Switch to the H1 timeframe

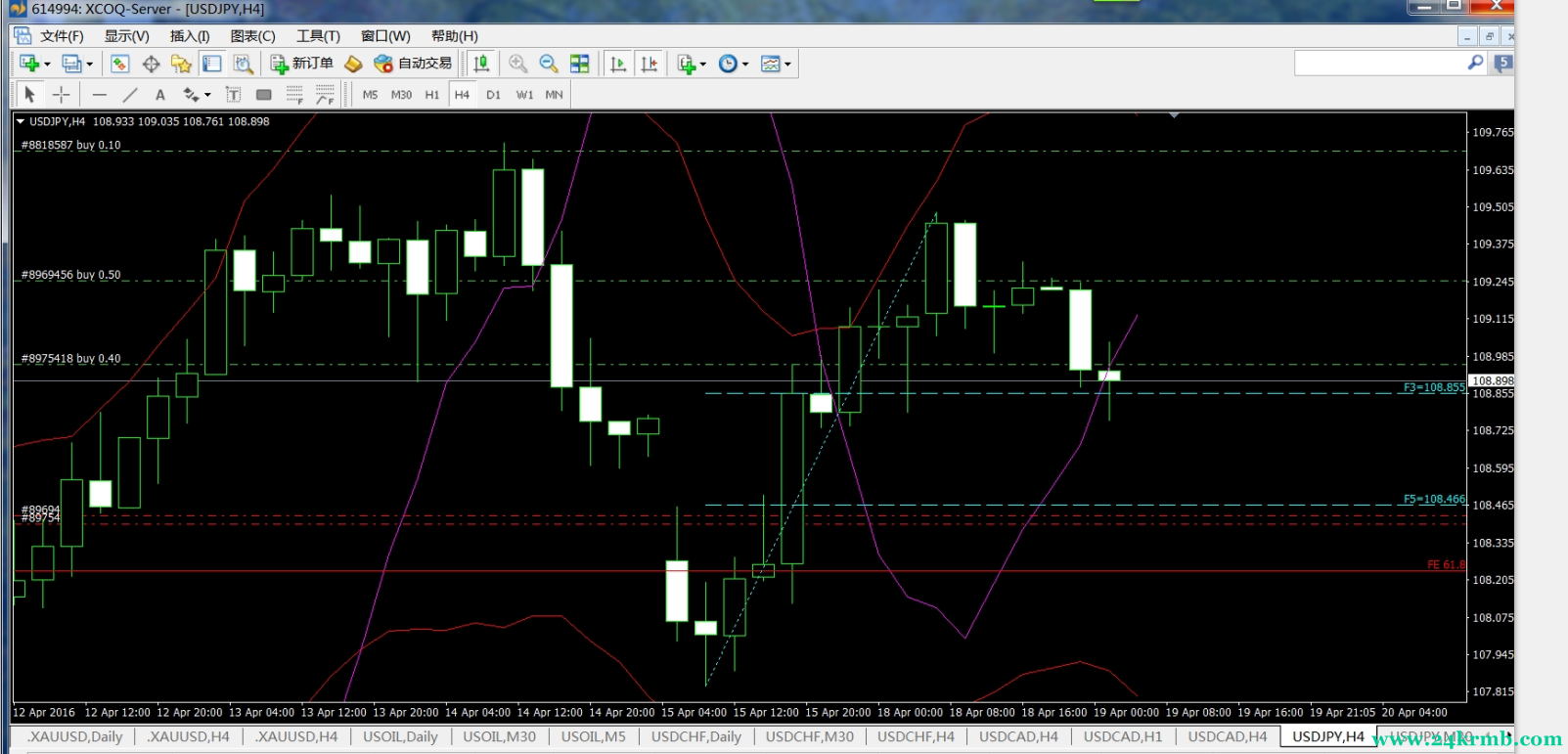point(432,95)
